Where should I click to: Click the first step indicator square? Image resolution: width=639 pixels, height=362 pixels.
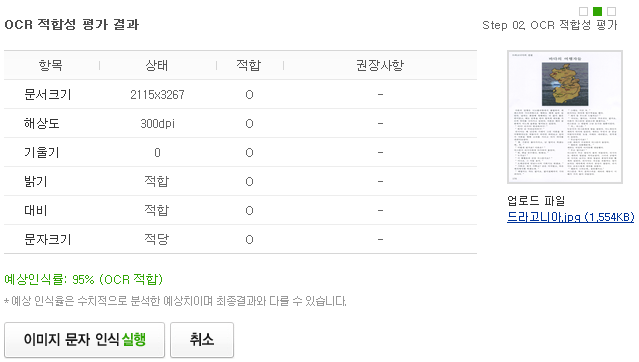pyautogui.click(x=583, y=11)
